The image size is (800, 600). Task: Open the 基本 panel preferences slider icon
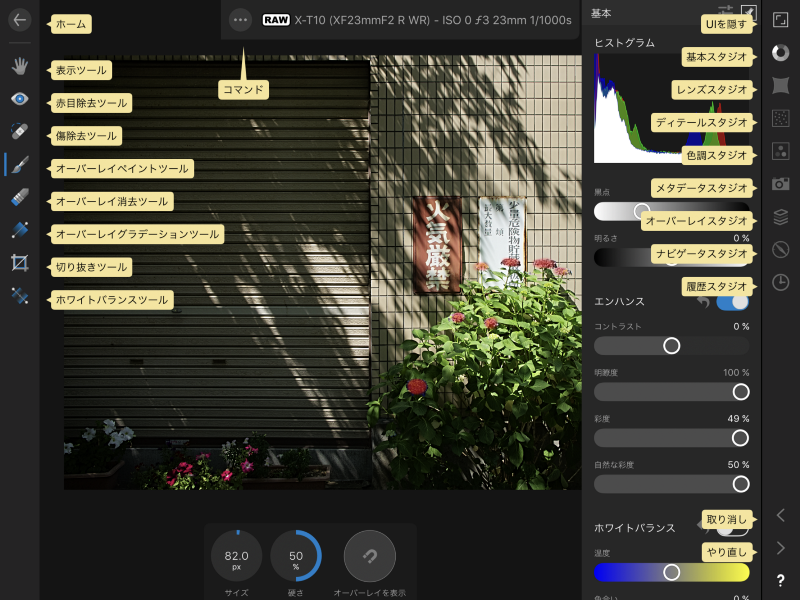pos(726,10)
